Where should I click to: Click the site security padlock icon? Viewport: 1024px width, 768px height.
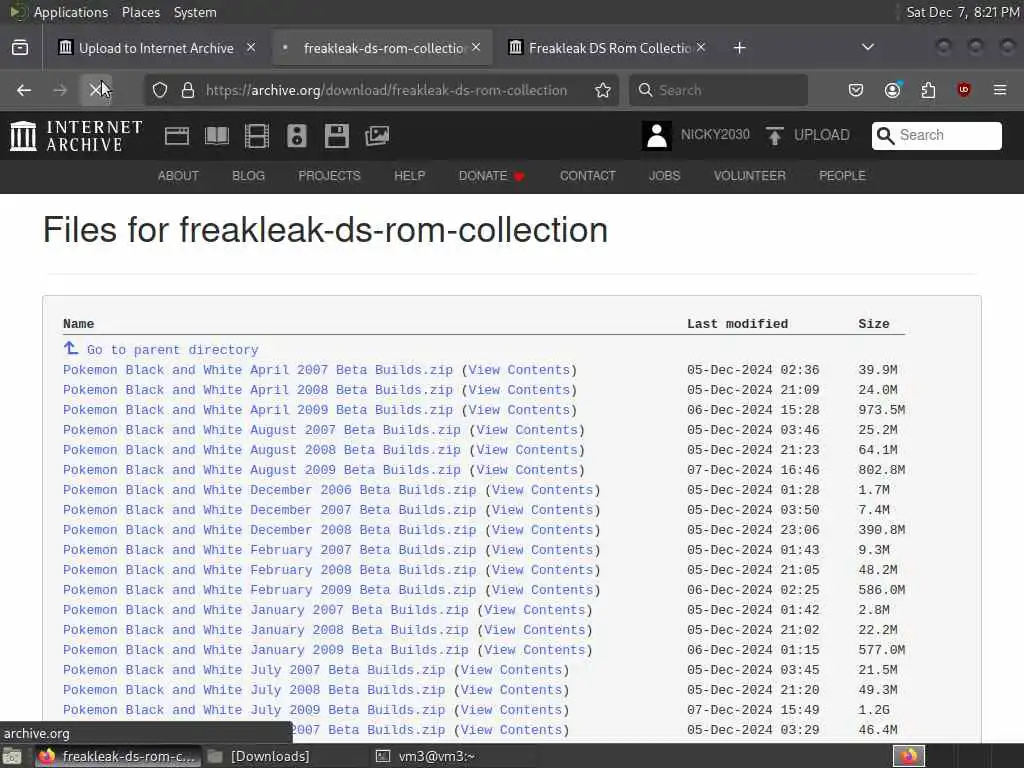click(188, 90)
